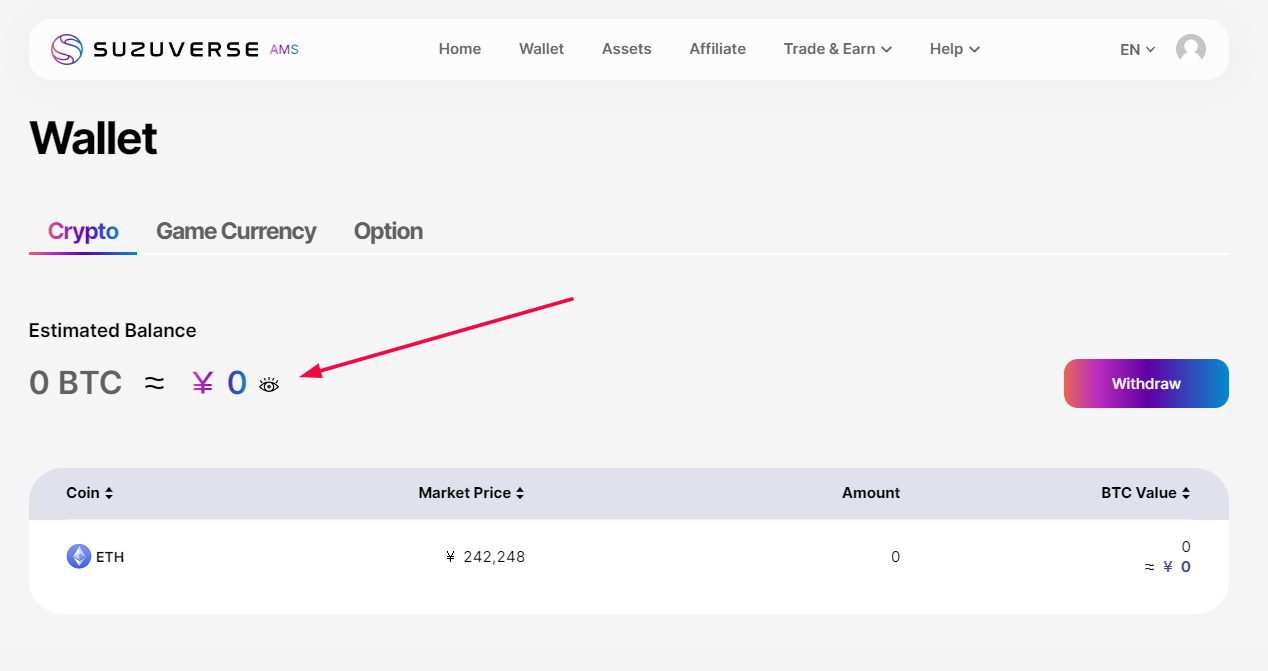1268x671 pixels.
Task: Switch to the Option tab
Action: (388, 231)
